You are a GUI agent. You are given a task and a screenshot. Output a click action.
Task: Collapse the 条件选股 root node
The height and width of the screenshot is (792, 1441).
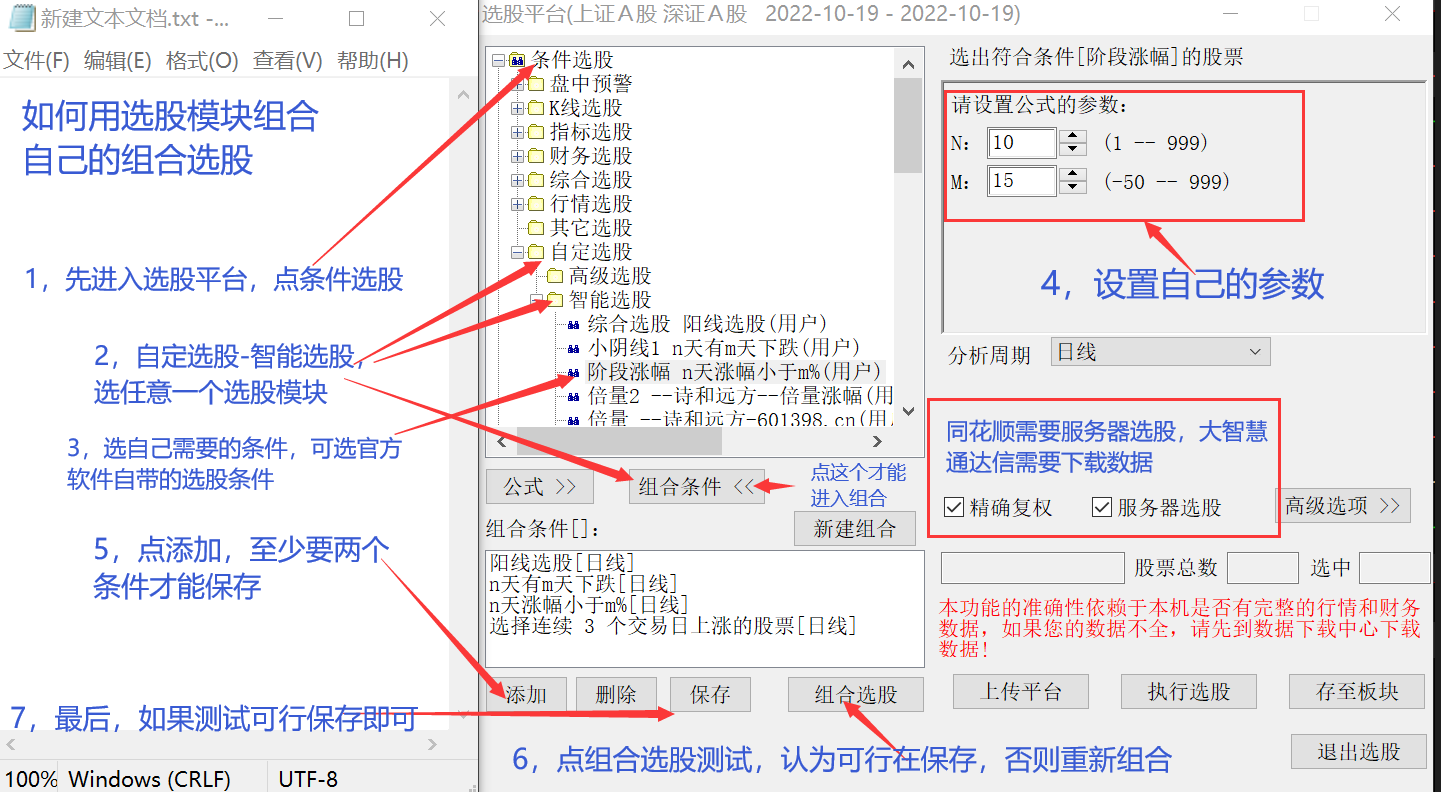[x=499, y=60]
